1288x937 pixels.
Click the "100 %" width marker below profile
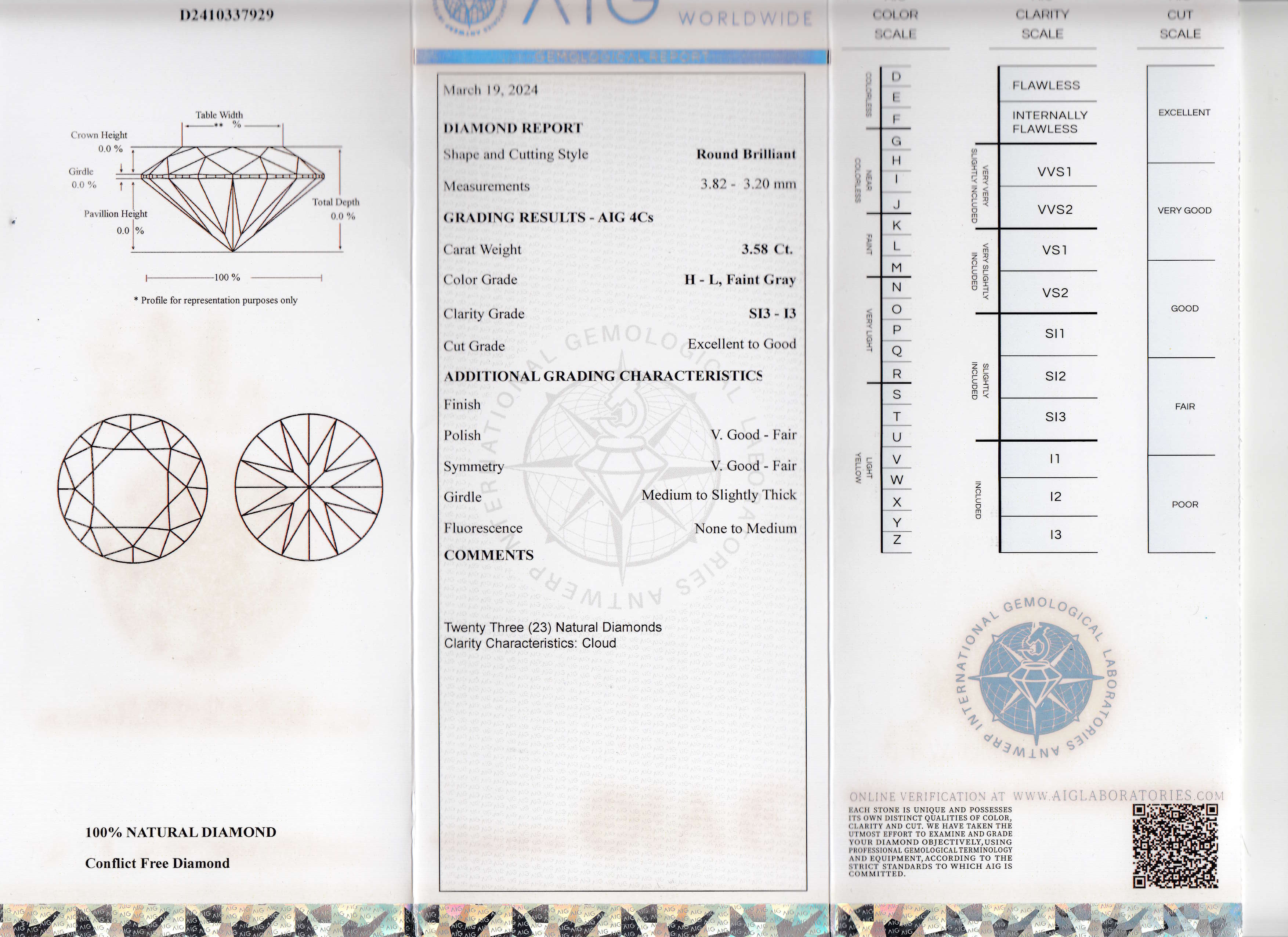227,277
